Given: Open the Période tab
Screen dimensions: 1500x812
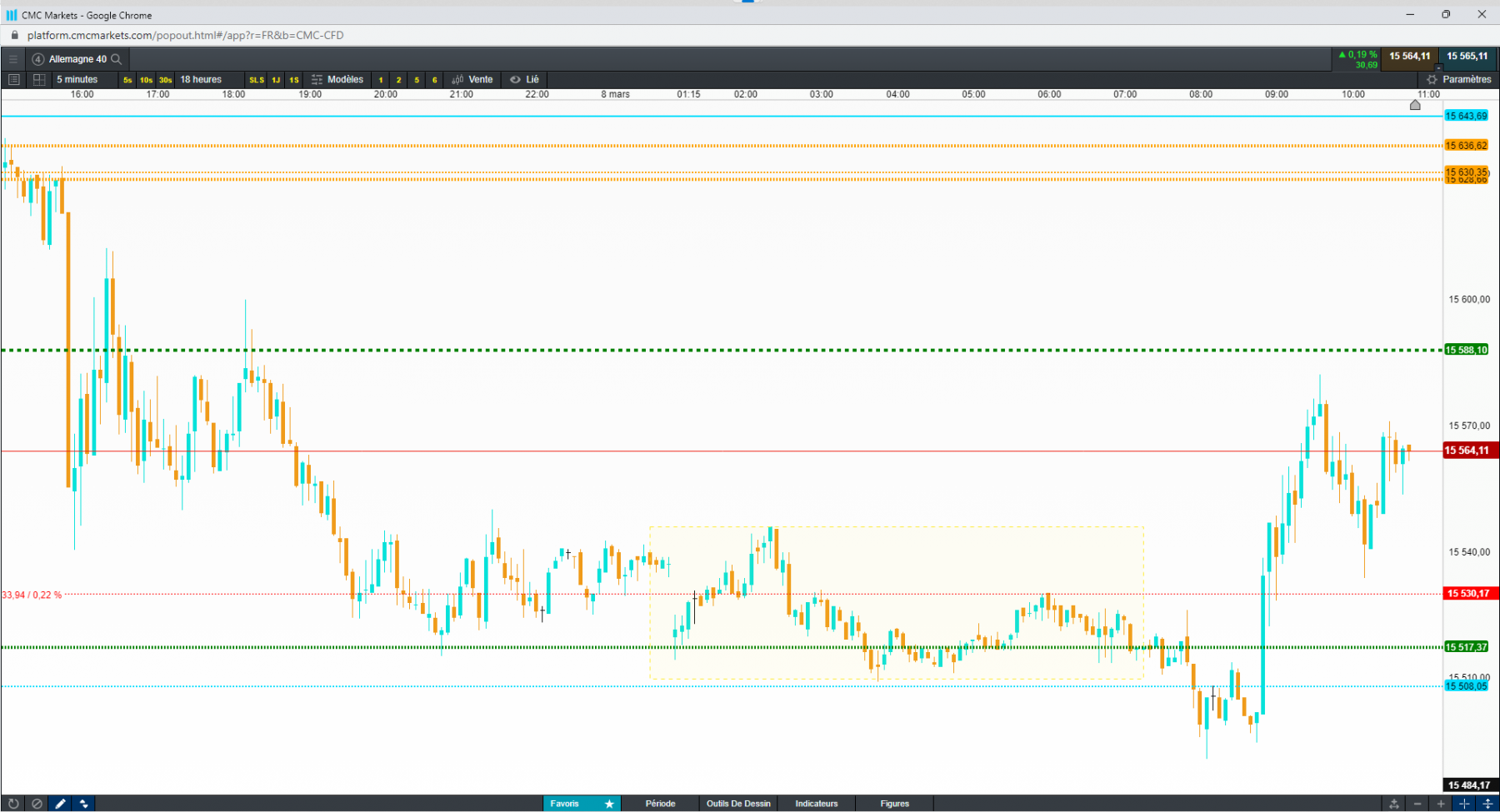Looking at the screenshot, I should pos(660,804).
